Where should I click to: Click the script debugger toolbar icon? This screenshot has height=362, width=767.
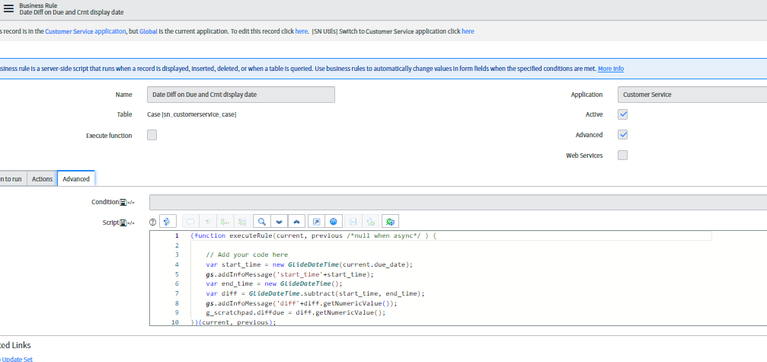click(x=371, y=222)
